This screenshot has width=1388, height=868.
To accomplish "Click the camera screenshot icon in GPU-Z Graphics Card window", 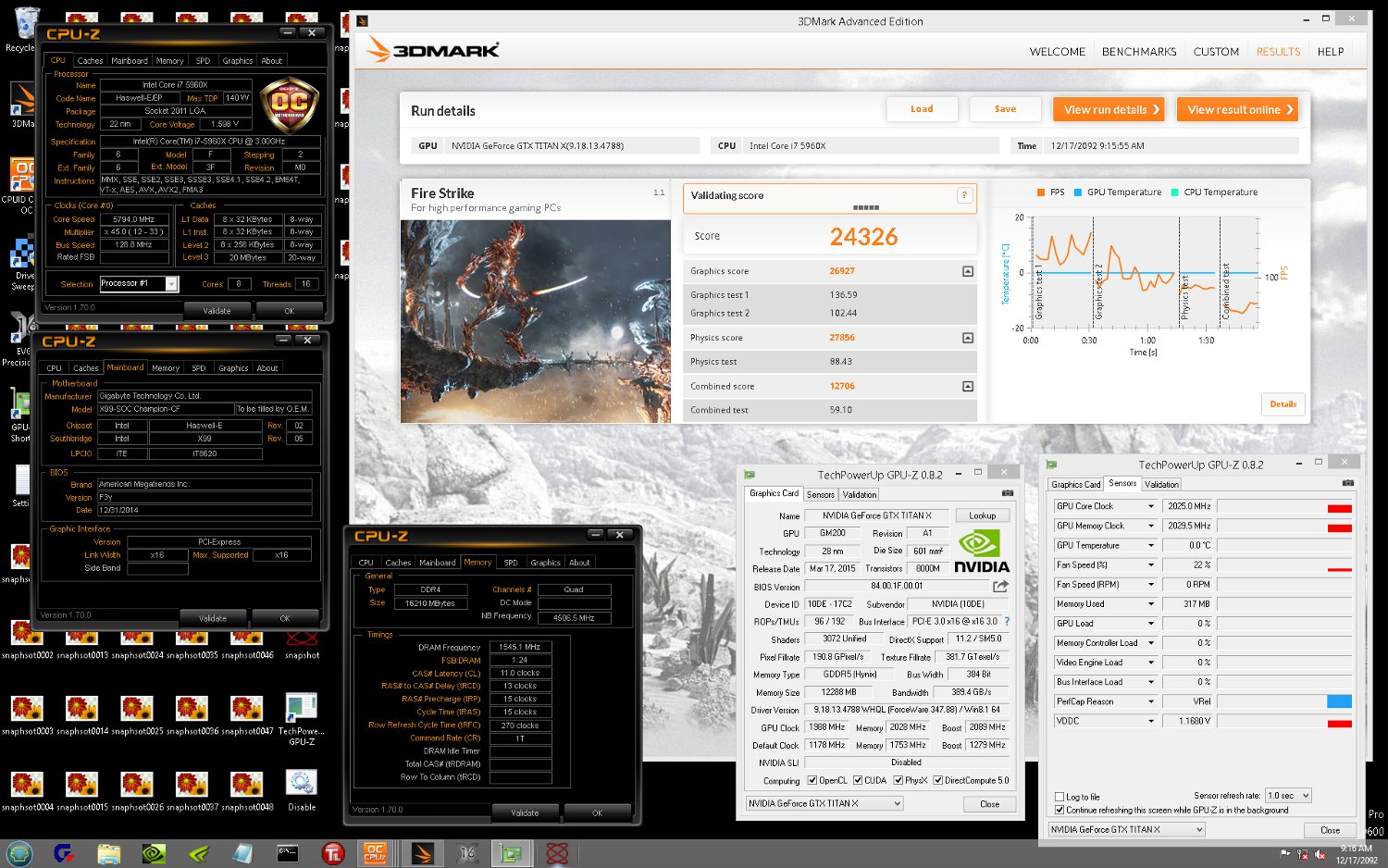I will [x=1008, y=493].
